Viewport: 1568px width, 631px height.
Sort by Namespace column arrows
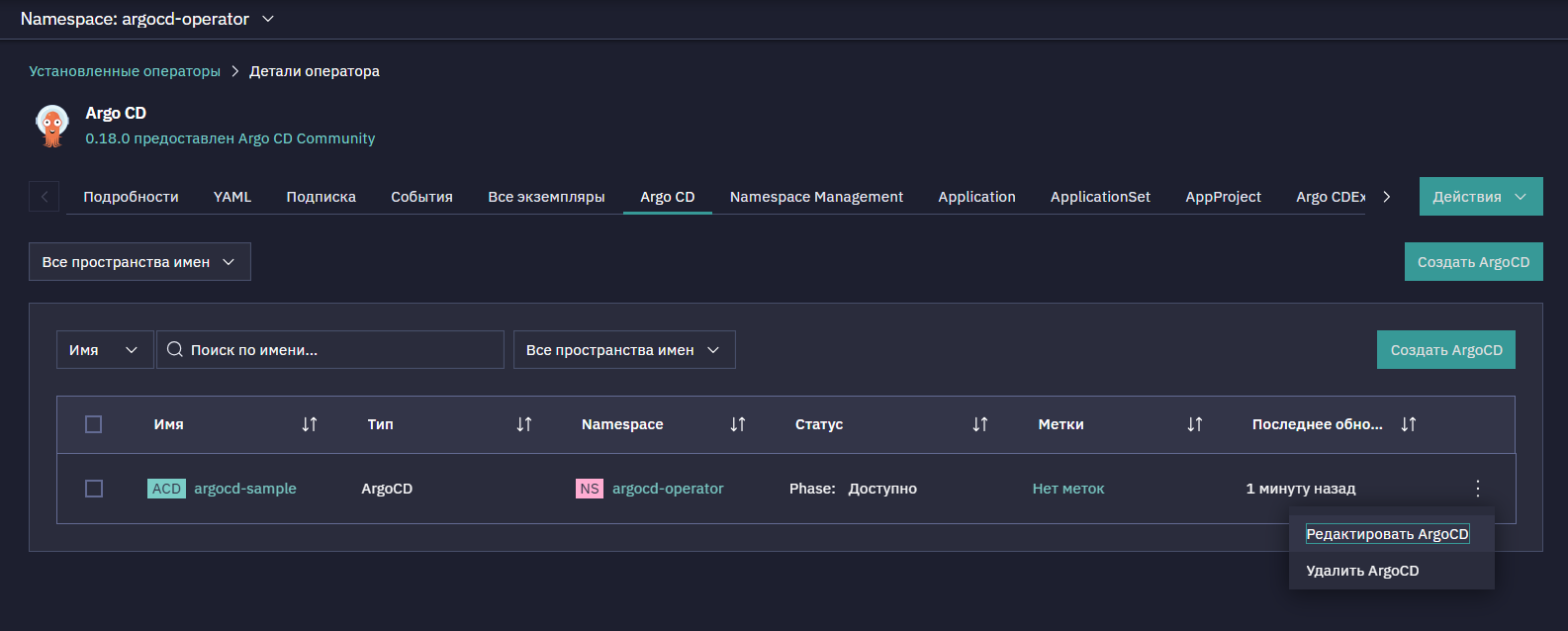[x=738, y=424]
